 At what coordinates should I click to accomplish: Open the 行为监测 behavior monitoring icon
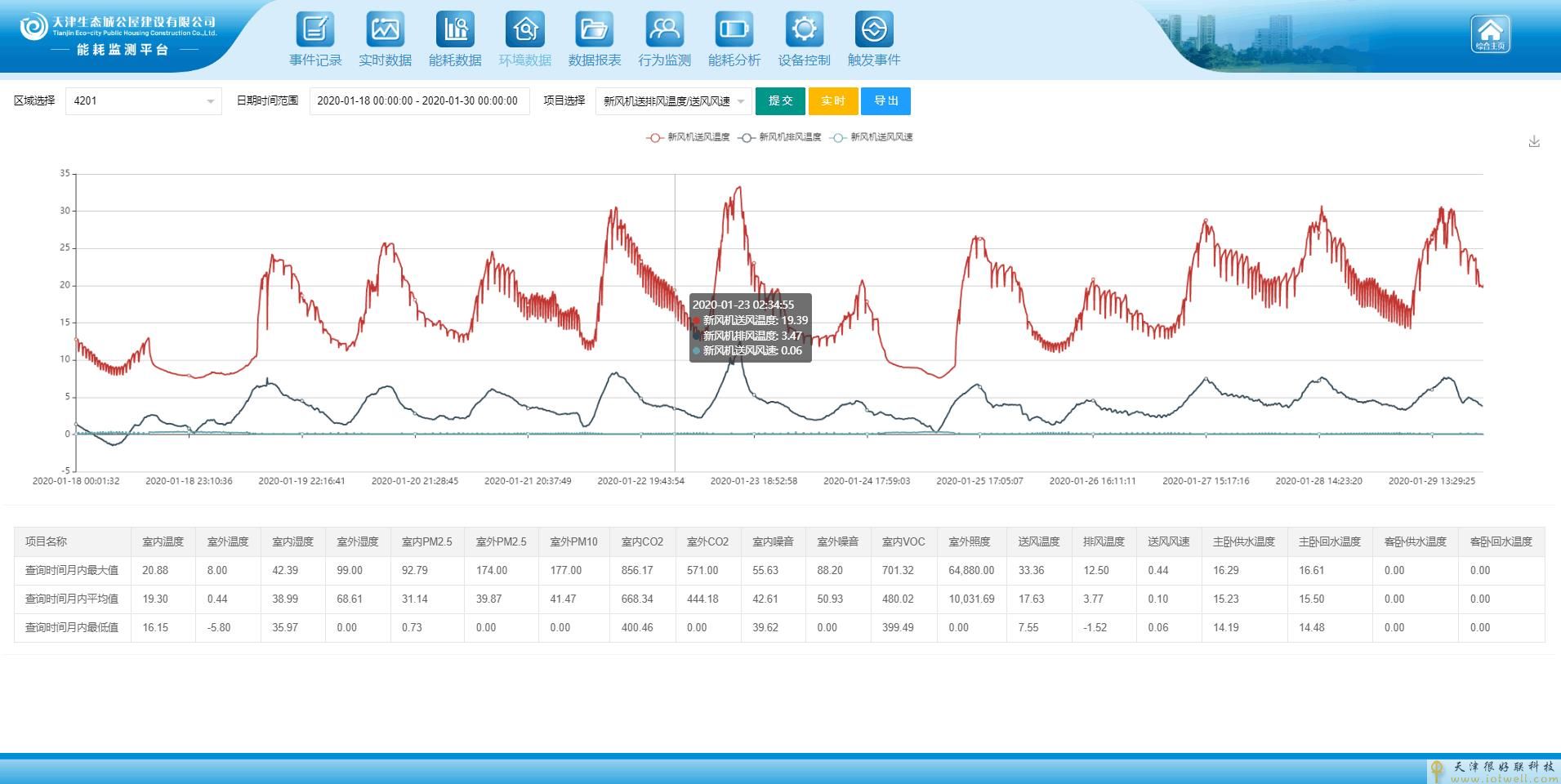pos(664,30)
